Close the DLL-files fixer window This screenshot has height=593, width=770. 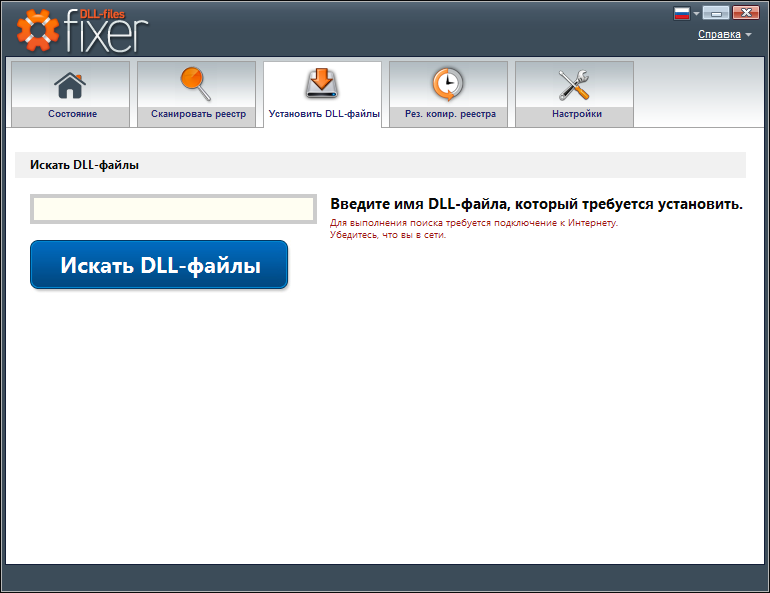pos(746,13)
